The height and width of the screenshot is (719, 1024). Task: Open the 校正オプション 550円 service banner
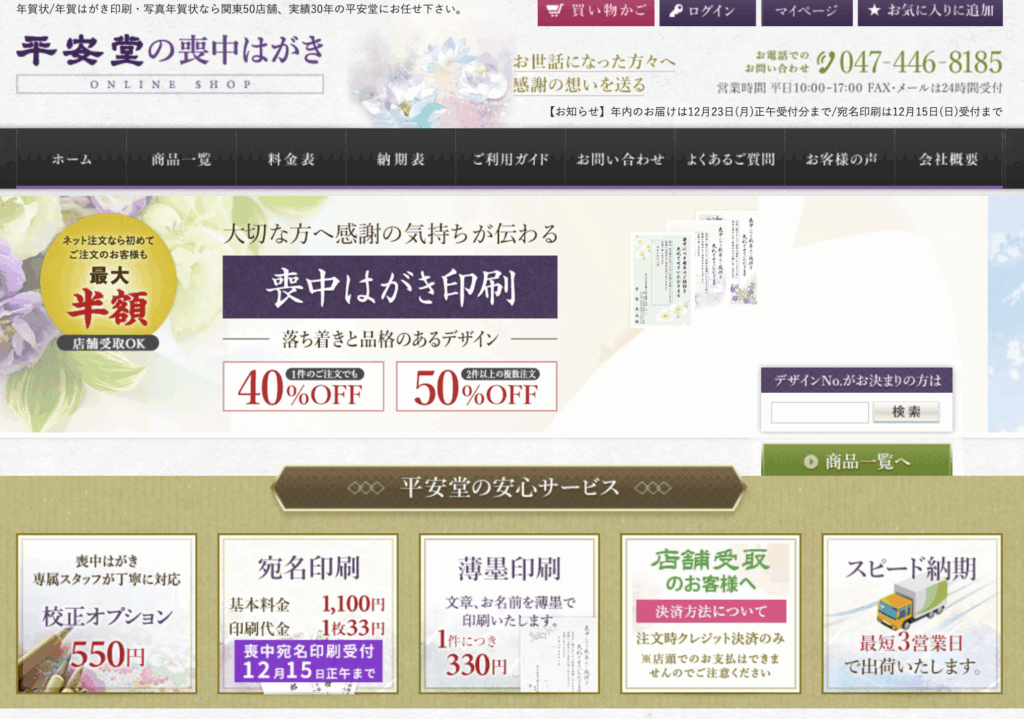[107, 613]
